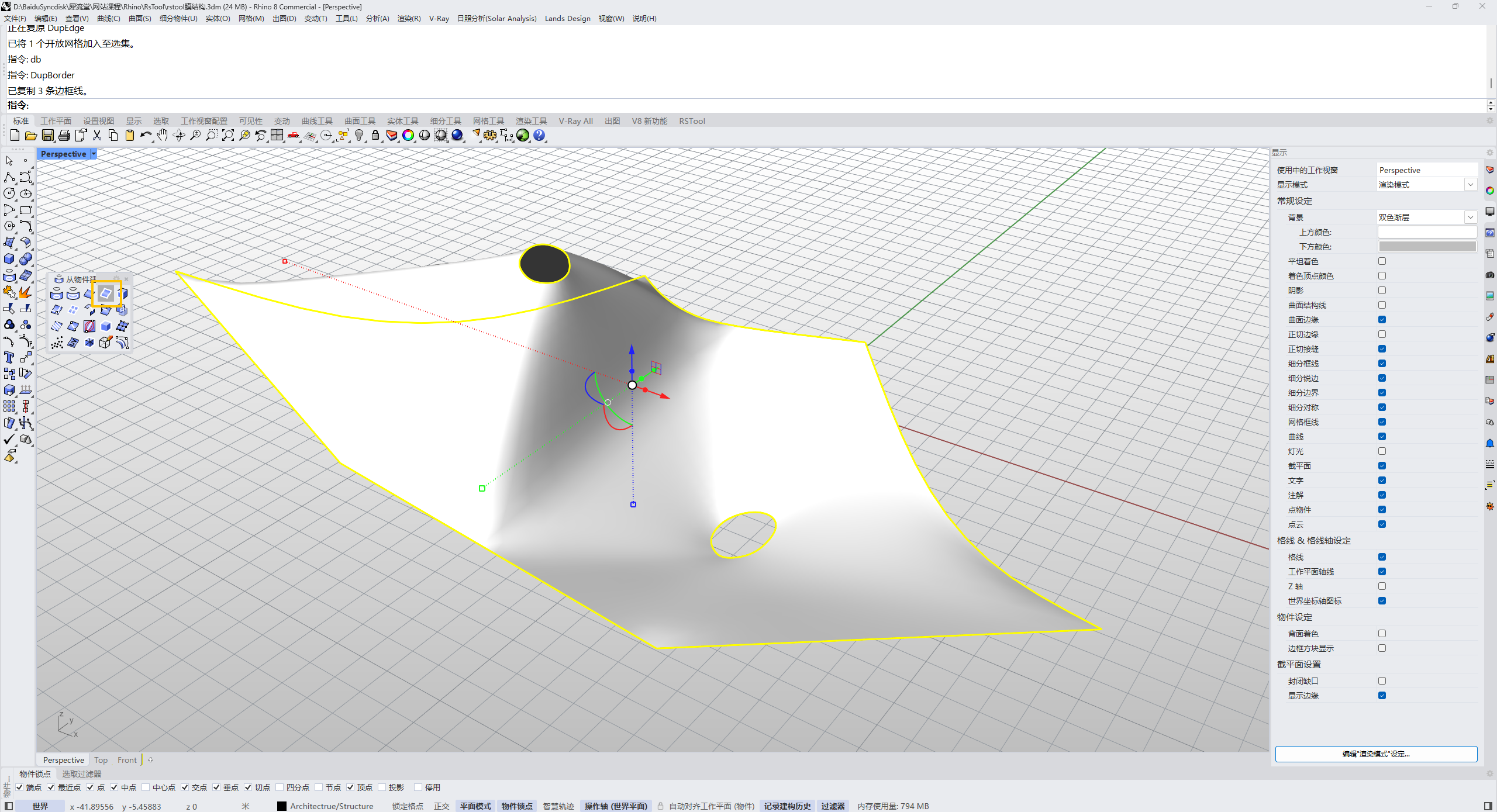Click the Save file icon

[47, 136]
